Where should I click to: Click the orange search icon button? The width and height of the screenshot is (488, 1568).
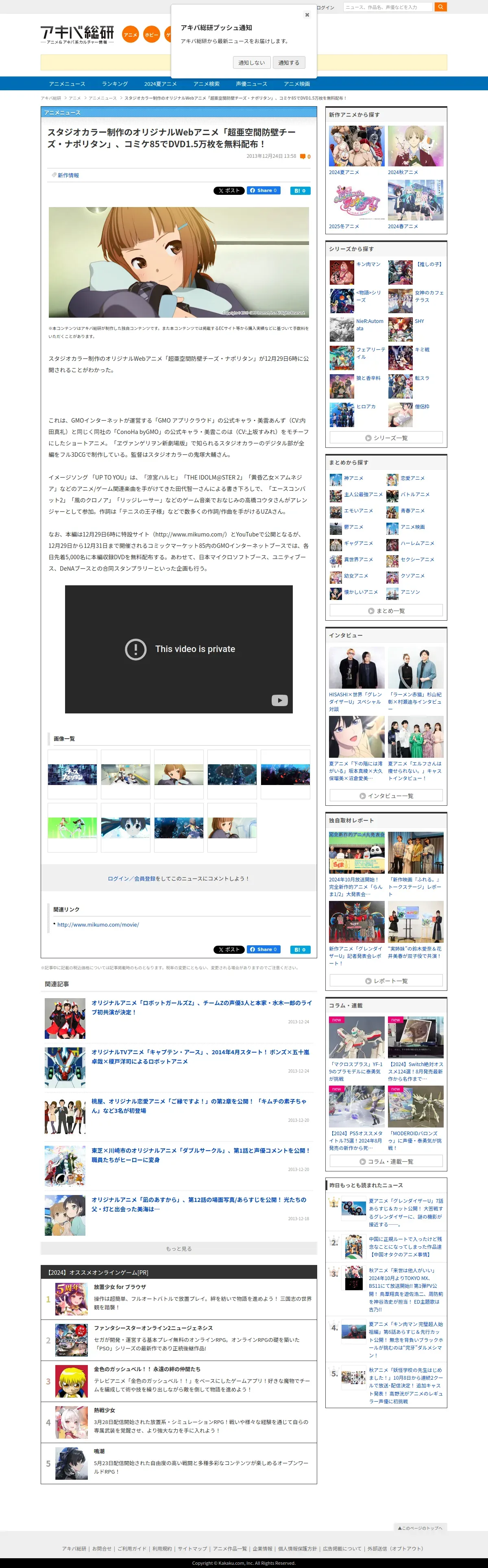[x=441, y=7]
